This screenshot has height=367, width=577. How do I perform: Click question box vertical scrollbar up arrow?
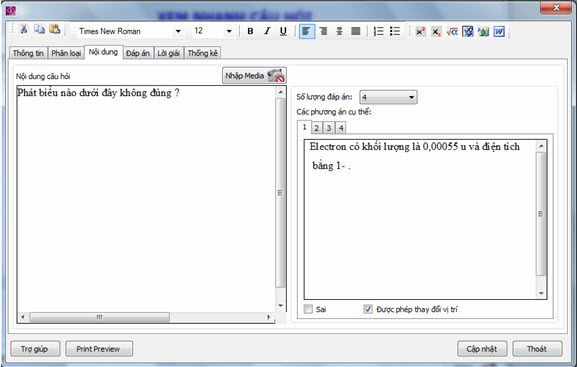click(x=280, y=92)
